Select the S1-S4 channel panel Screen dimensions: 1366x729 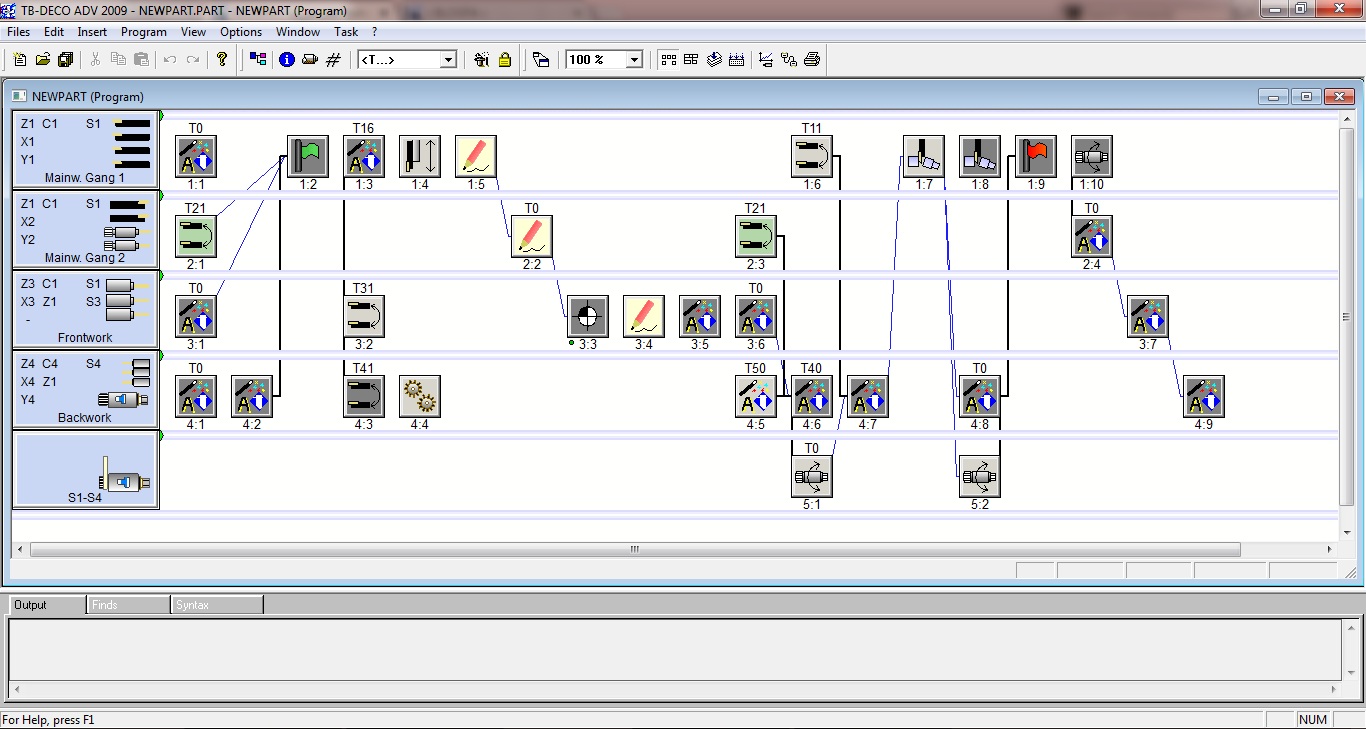pyautogui.click(x=85, y=469)
